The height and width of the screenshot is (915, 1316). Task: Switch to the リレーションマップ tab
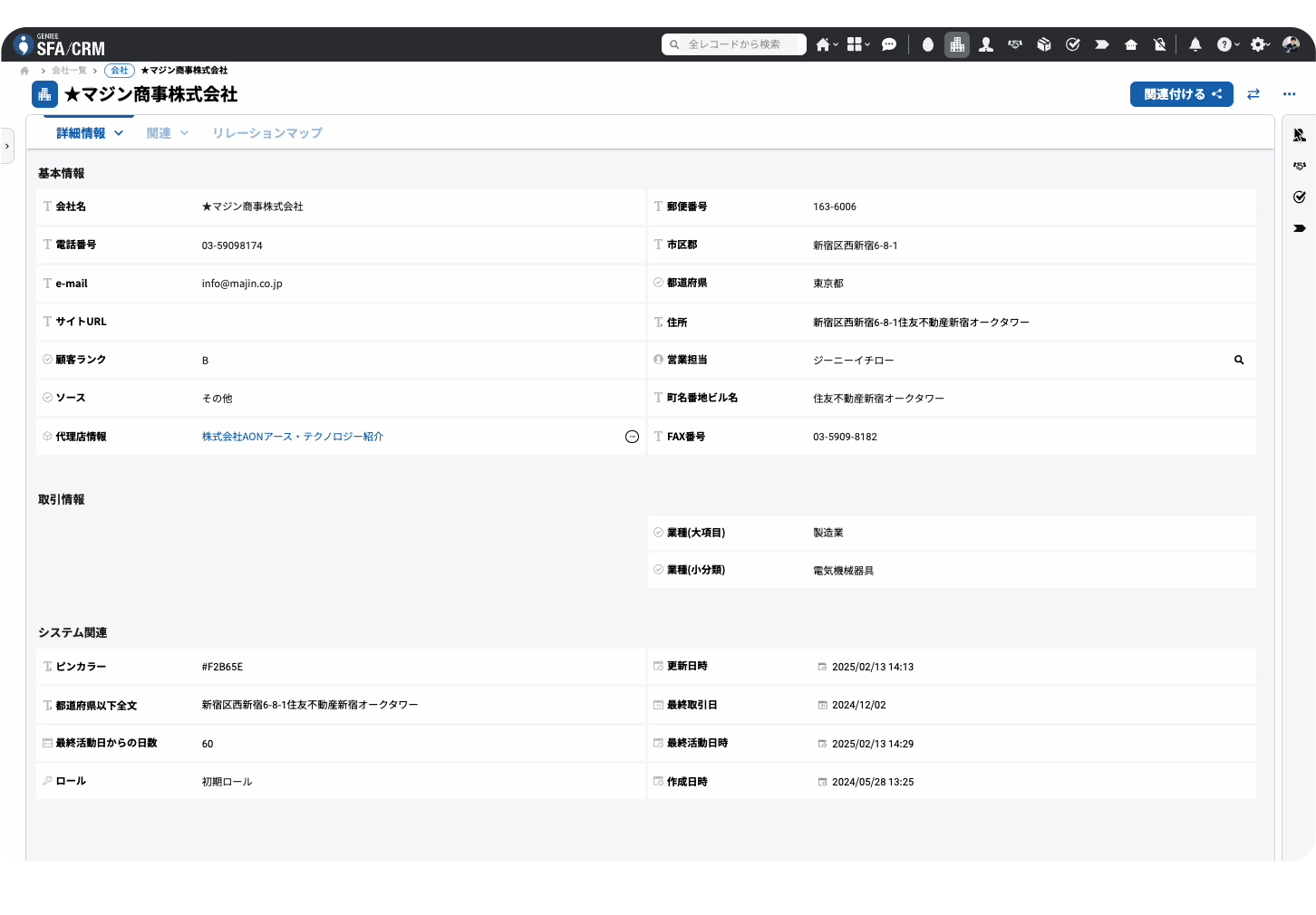tap(267, 133)
